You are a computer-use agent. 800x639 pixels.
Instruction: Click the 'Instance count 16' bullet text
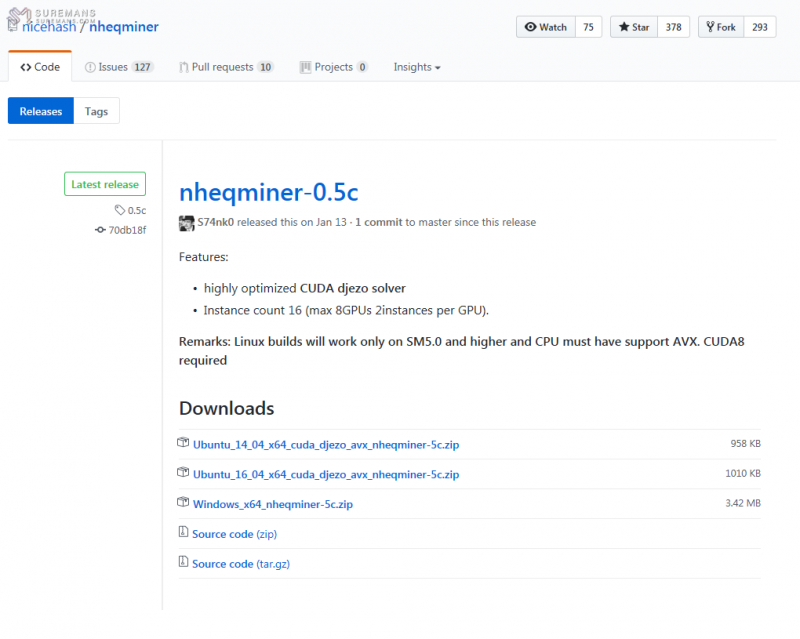click(346, 310)
